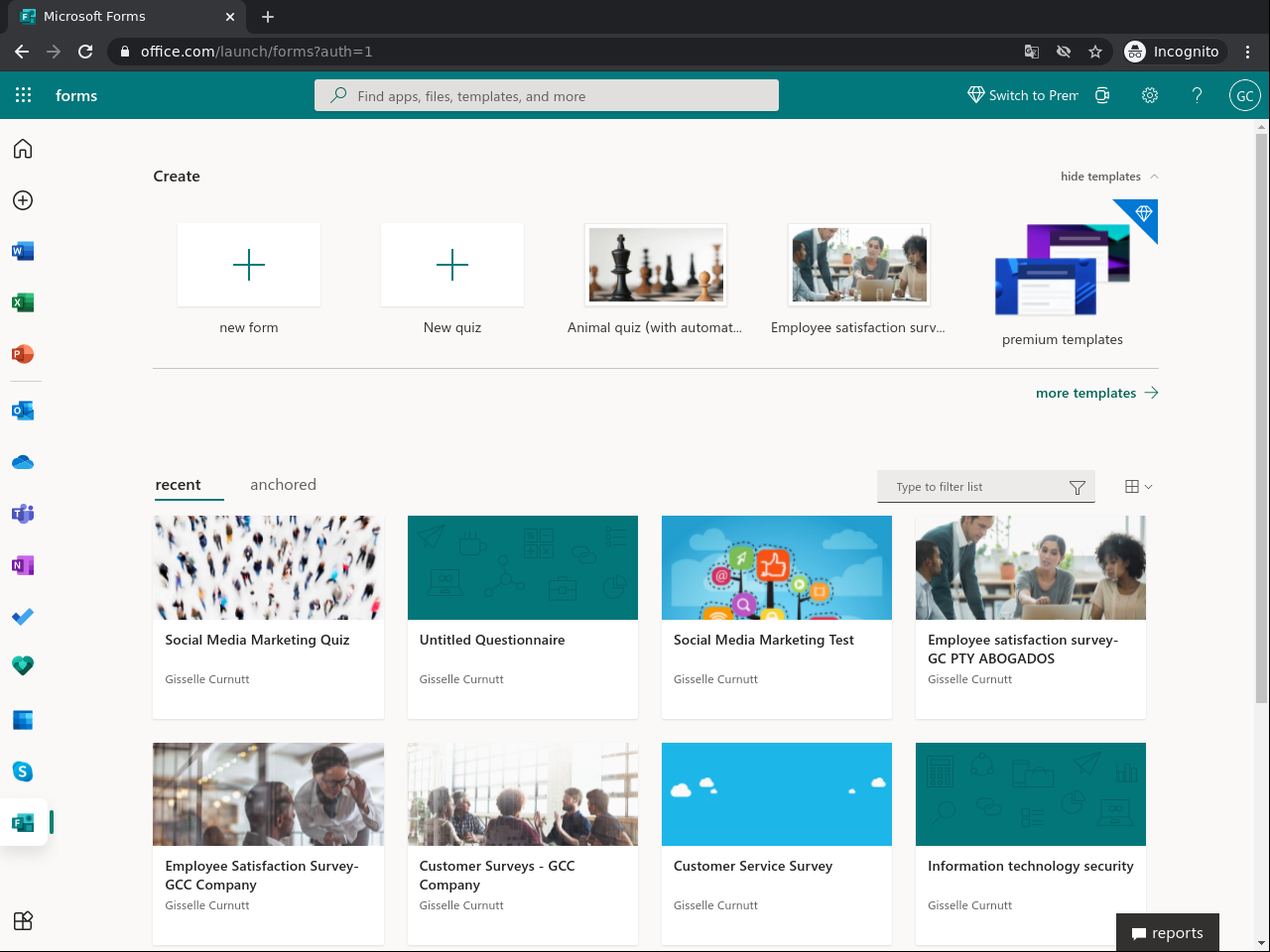This screenshot has height=952, width=1270.
Task: Open PowerPoint from the sidebar
Action: tap(23, 354)
